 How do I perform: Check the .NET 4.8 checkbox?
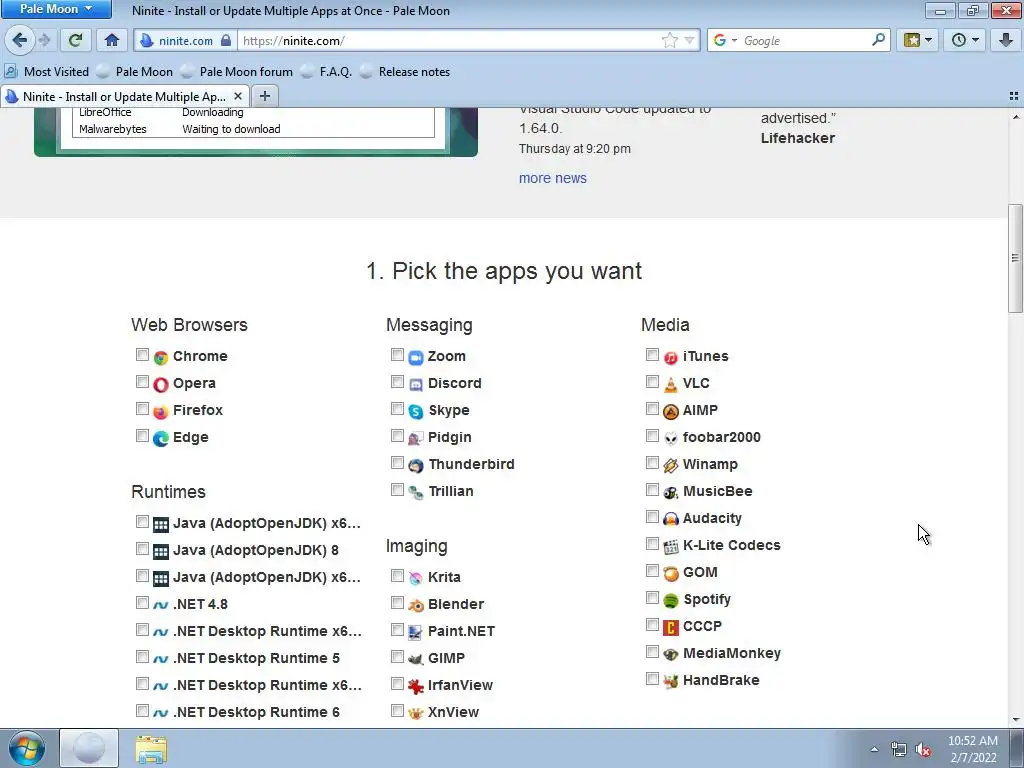(142, 602)
